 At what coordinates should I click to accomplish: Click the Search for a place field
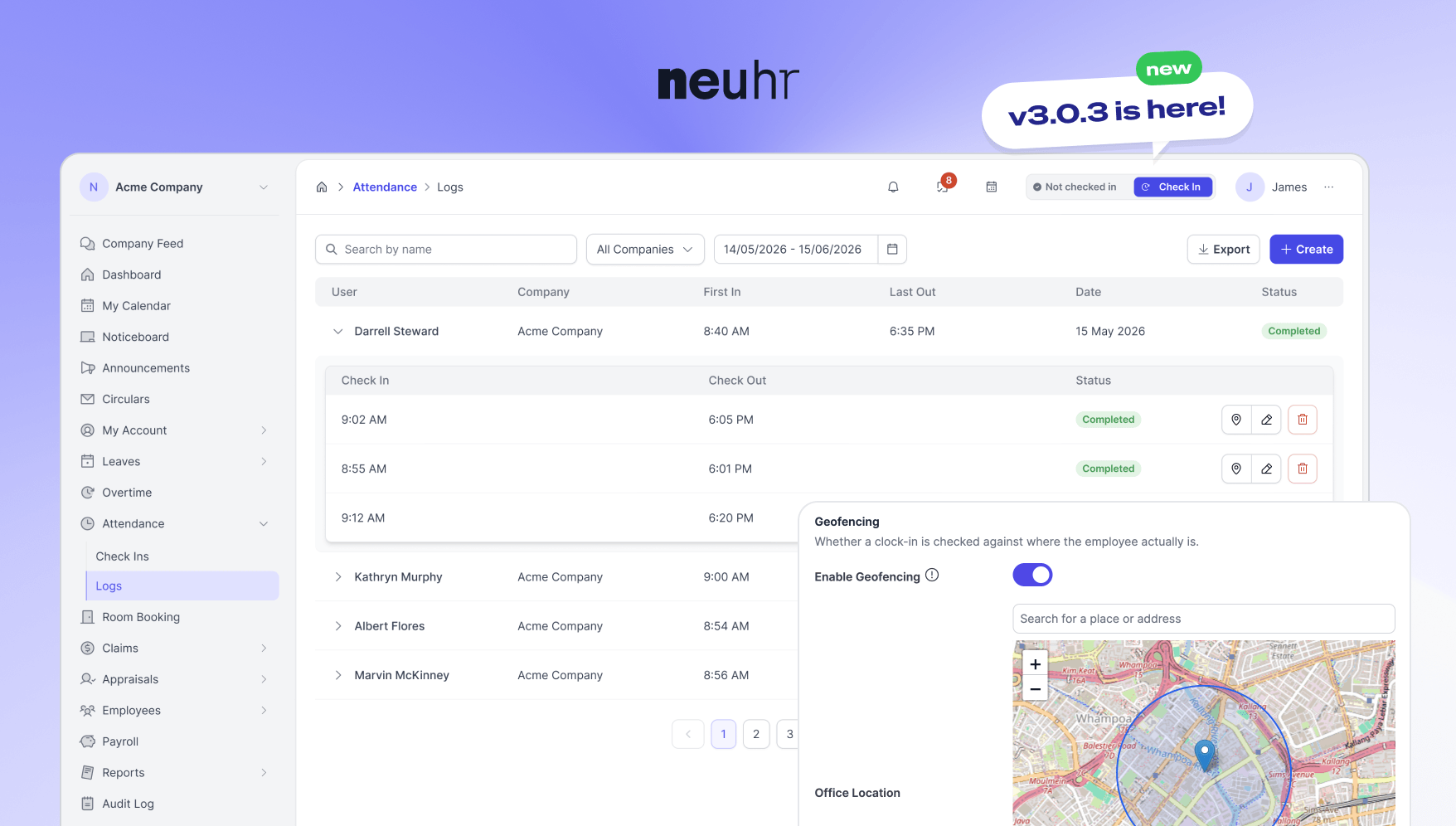point(1203,619)
